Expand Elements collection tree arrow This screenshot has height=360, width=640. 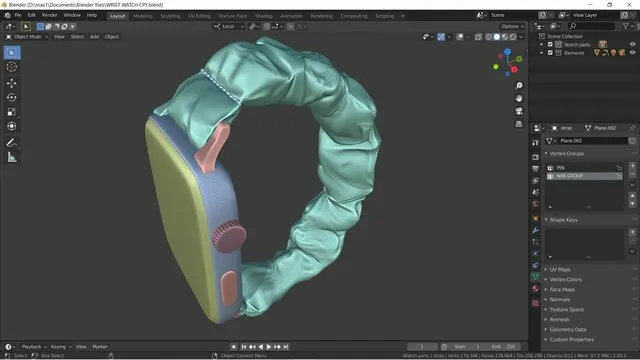point(542,53)
